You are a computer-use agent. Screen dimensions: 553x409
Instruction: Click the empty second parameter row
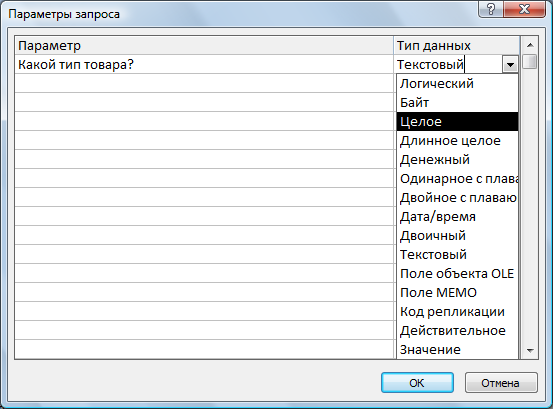(204, 84)
